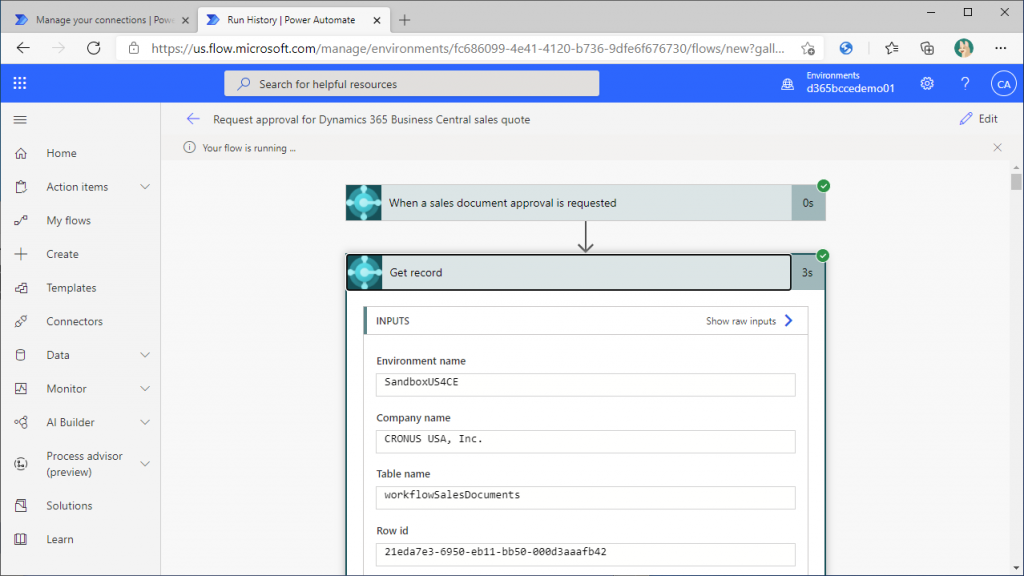Go back using the flow title arrow

[193, 119]
